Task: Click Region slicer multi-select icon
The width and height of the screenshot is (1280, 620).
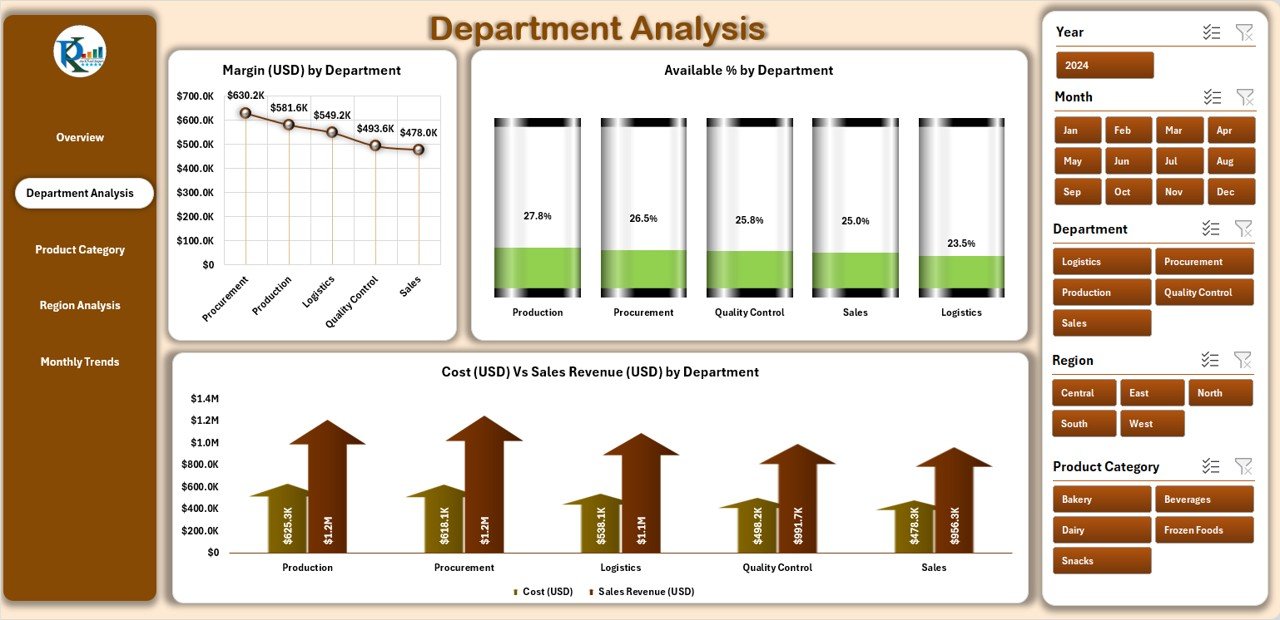Action: coord(1210,360)
